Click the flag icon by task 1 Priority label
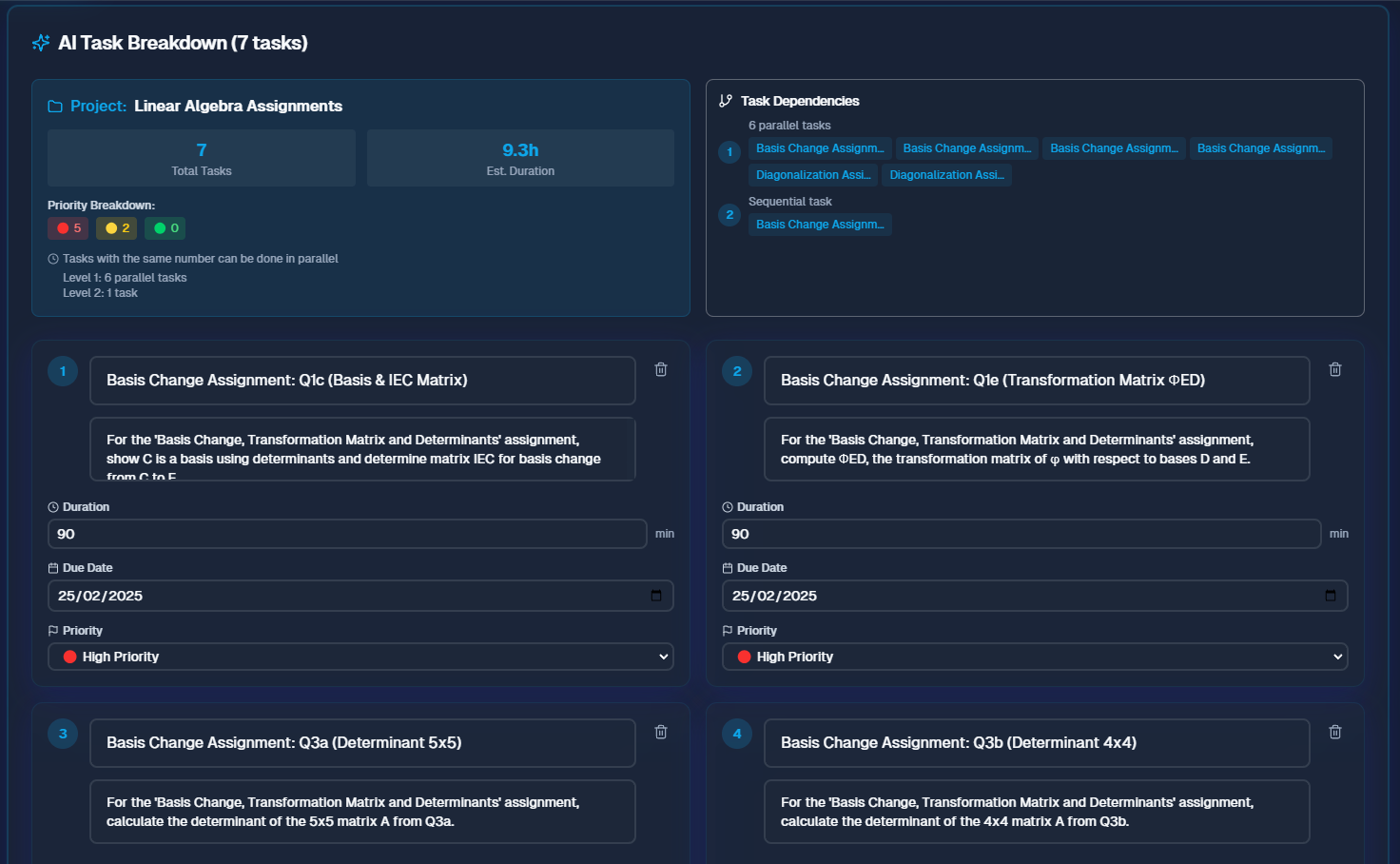Image resolution: width=1400 pixels, height=864 pixels. 53,631
